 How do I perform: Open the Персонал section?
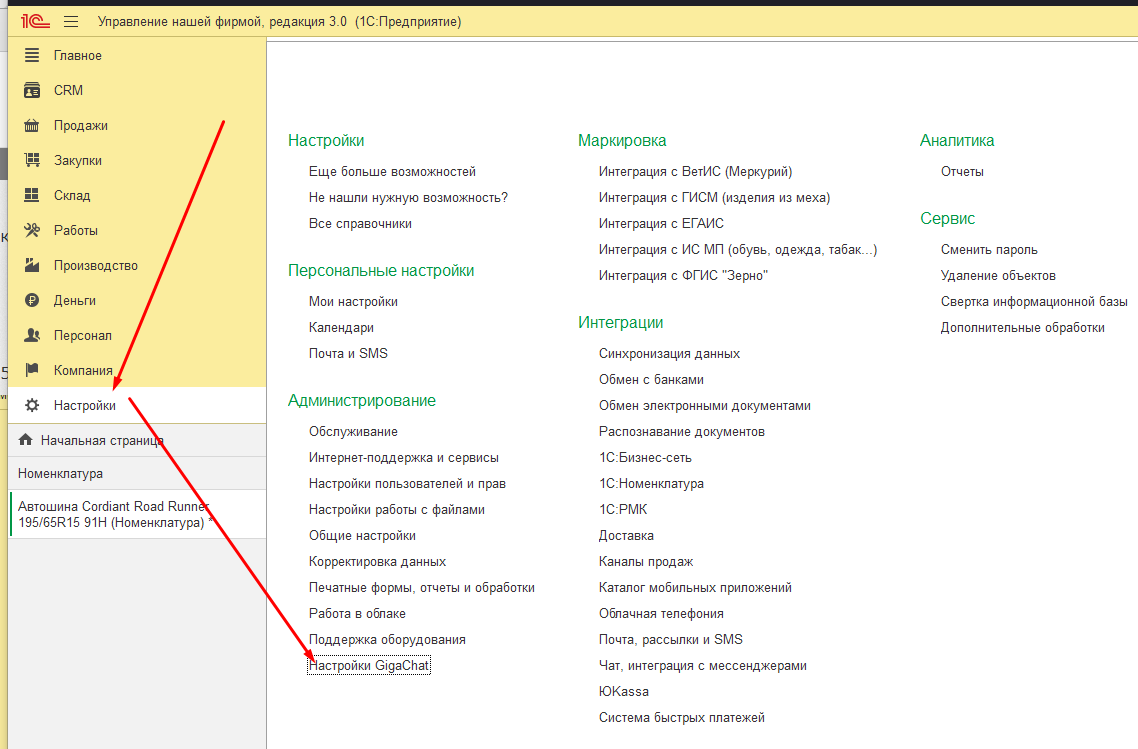(82, 335)
